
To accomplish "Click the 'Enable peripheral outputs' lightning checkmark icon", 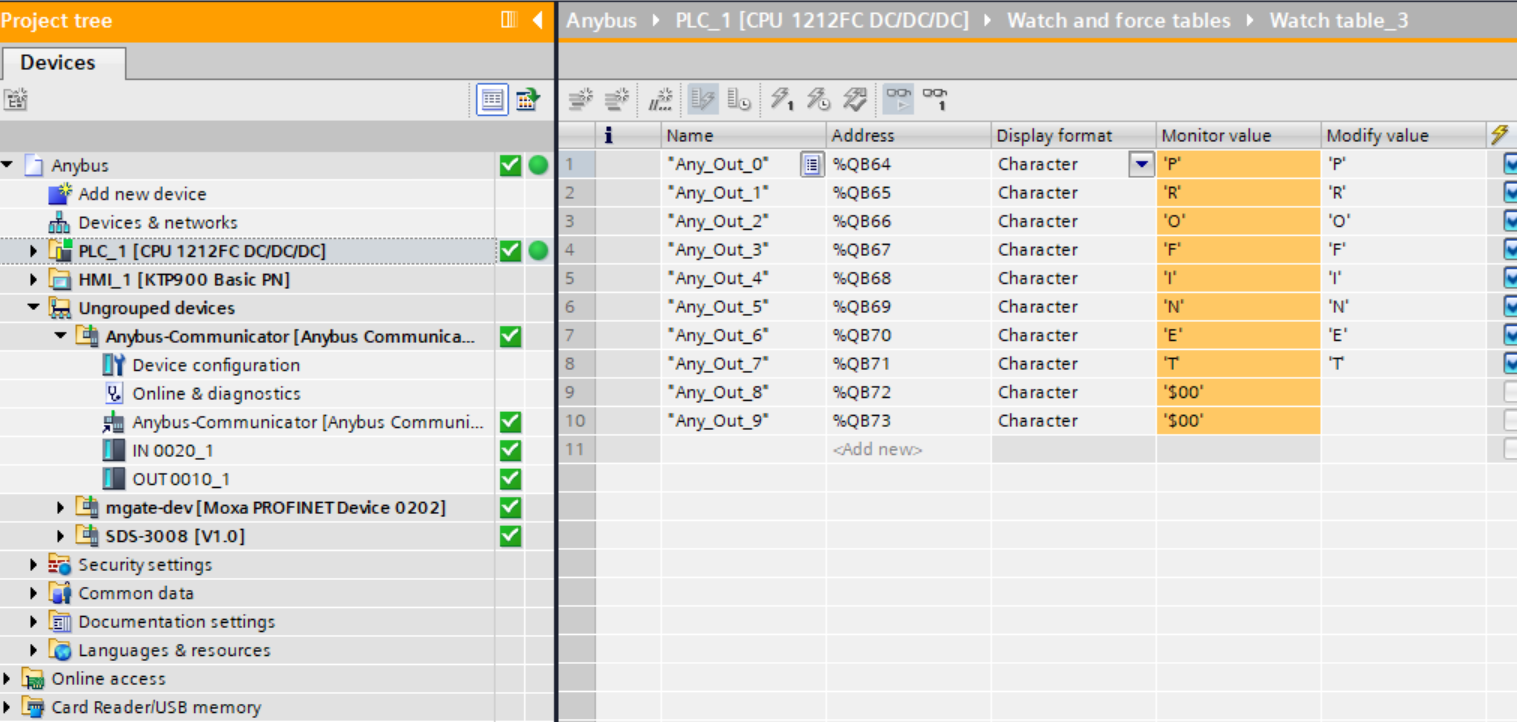I will coord(855,99).
